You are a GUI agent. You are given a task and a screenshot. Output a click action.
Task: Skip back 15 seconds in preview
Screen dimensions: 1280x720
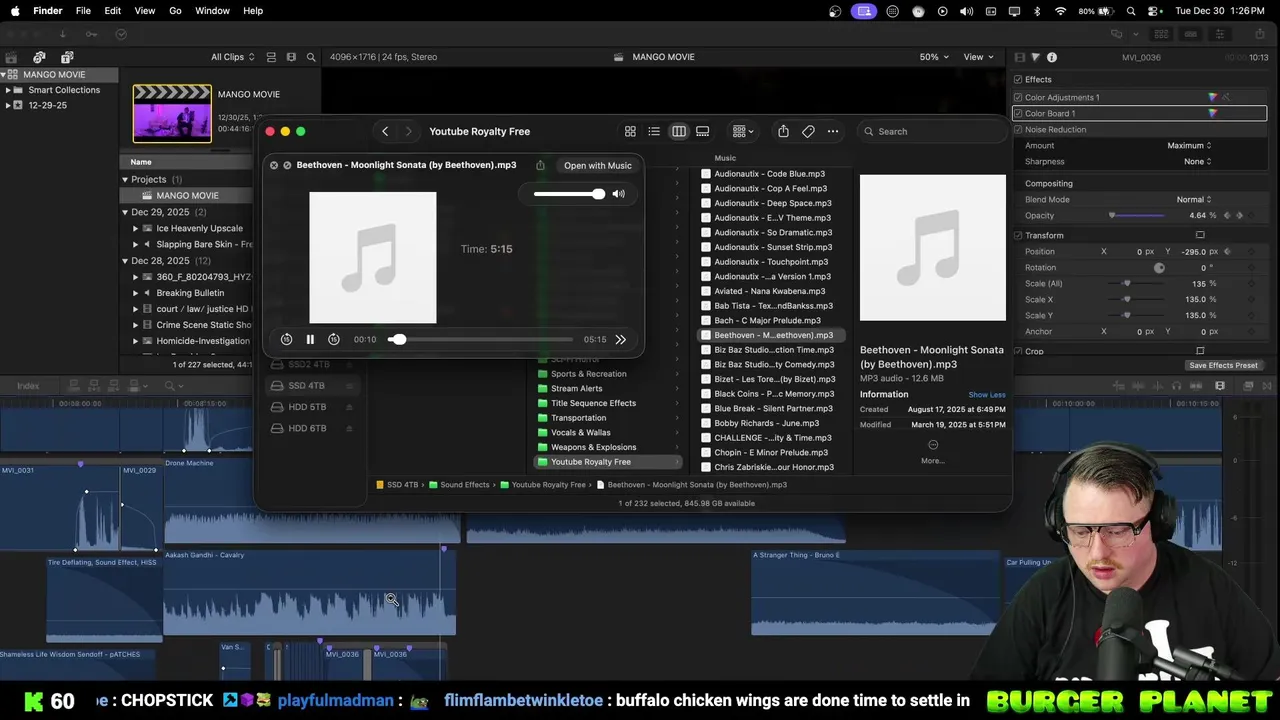pos(286,340)
